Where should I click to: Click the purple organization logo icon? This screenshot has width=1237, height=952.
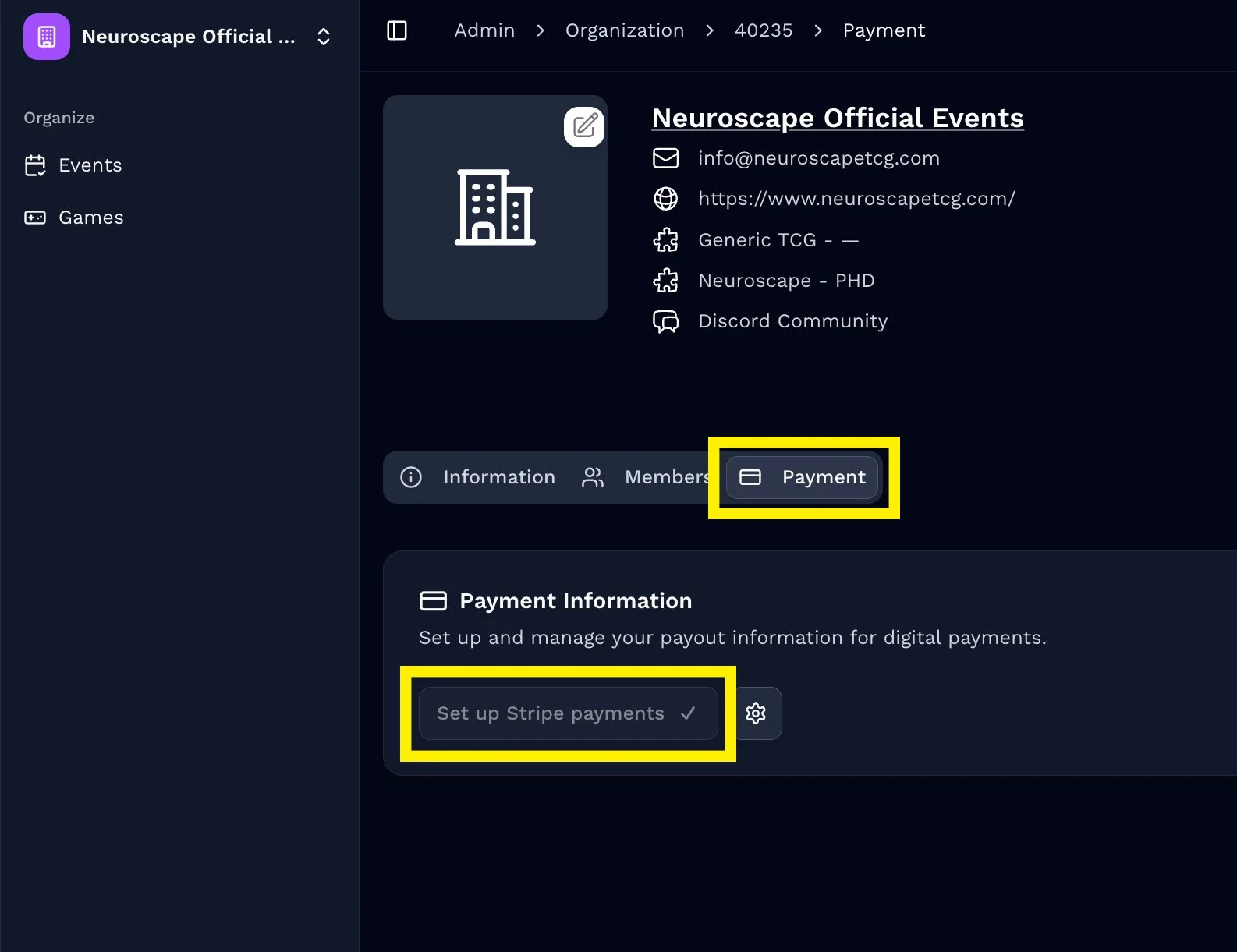47,37
